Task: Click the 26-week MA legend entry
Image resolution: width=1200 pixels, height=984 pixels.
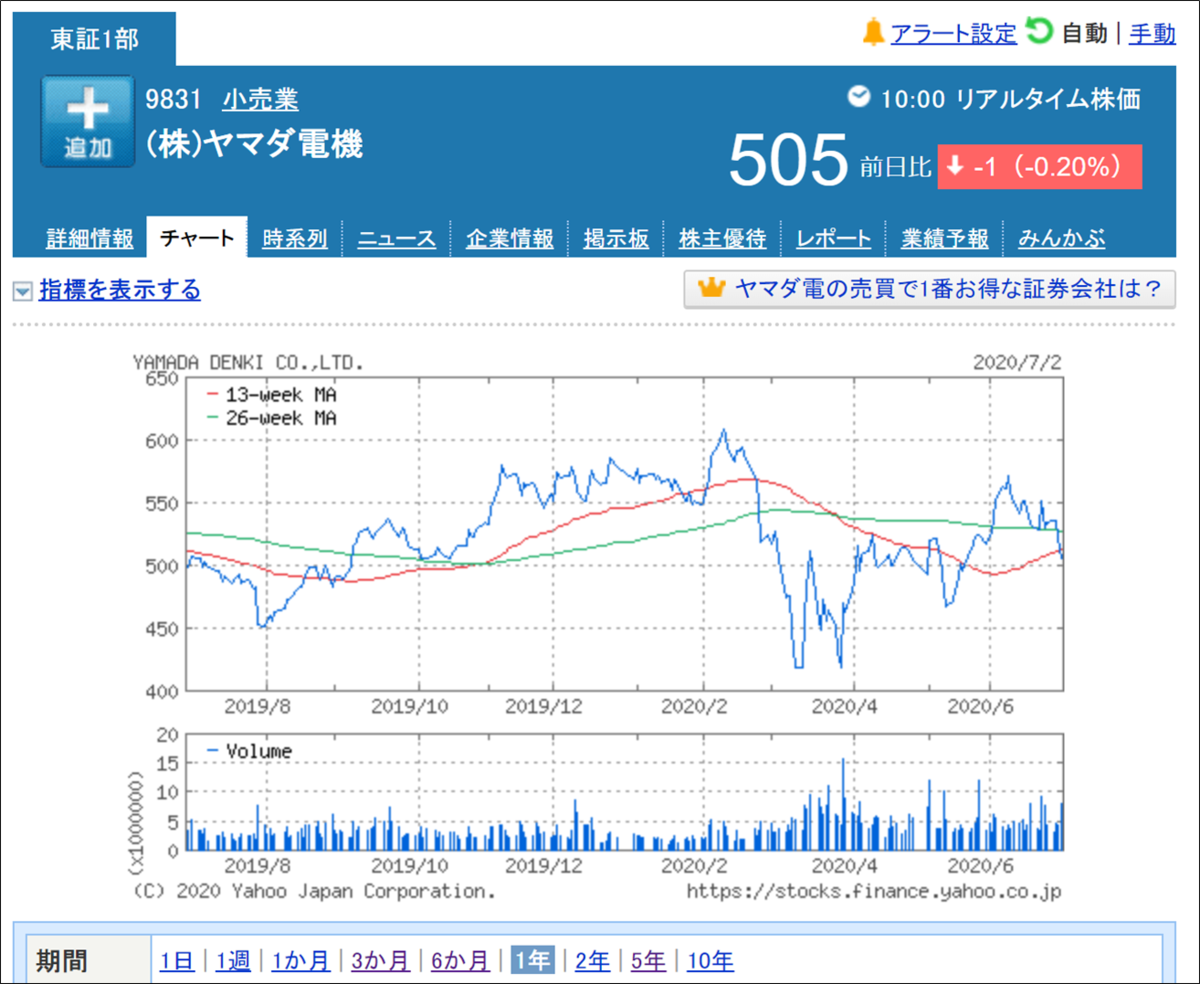Action: [x=270, y=418]
